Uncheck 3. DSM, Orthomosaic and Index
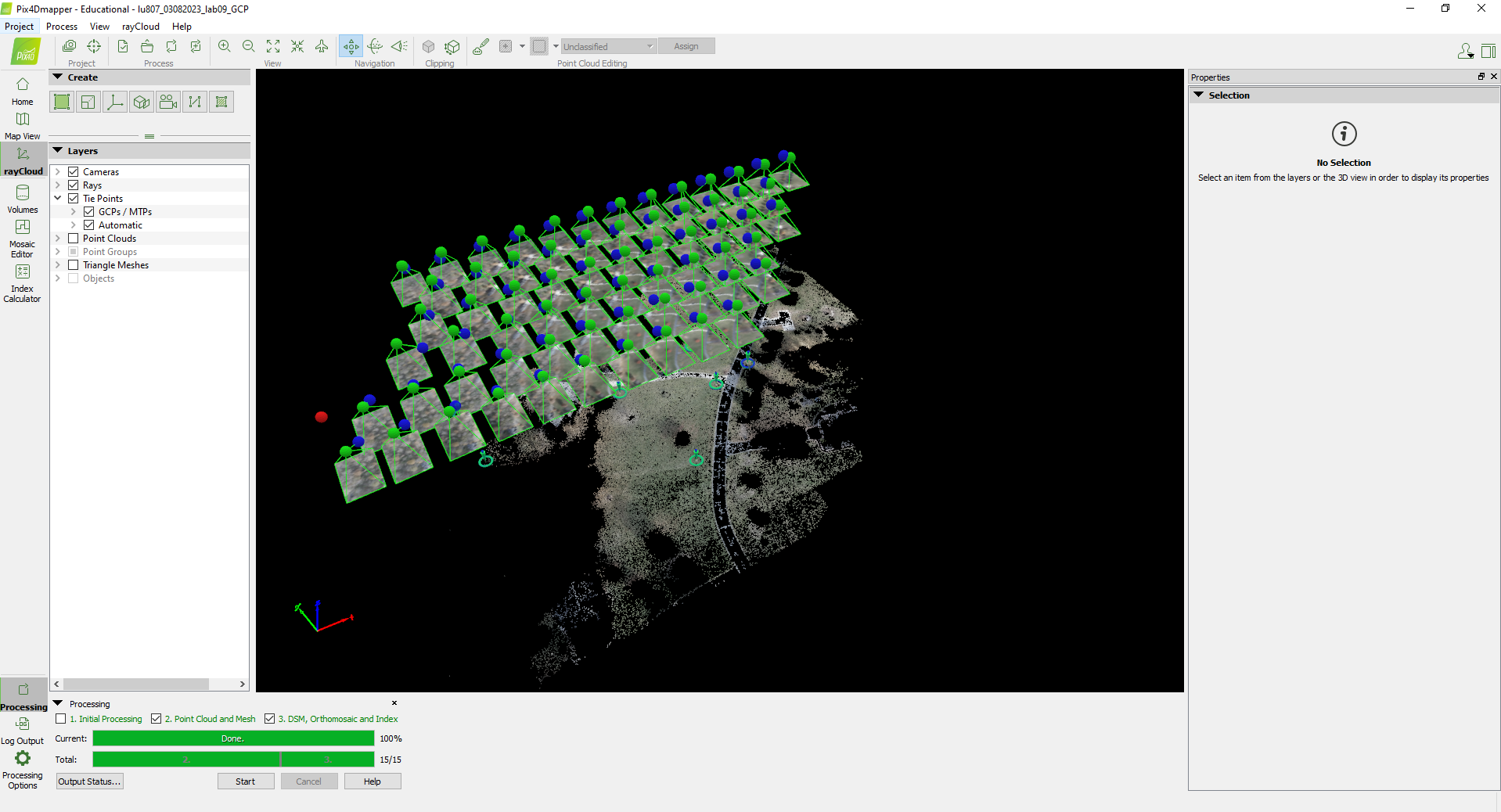The height and width of the screenshot is (812, 1501). 270,719
